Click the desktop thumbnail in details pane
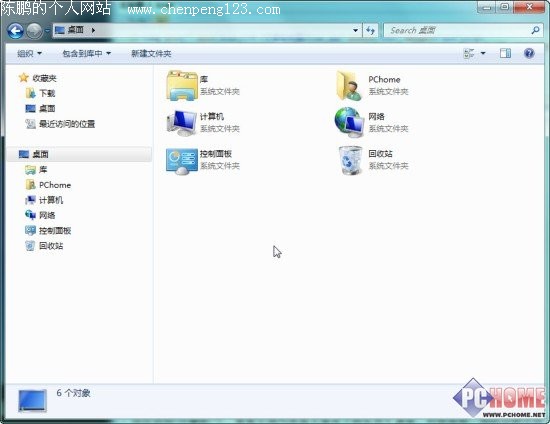 (x=32, y=401)
